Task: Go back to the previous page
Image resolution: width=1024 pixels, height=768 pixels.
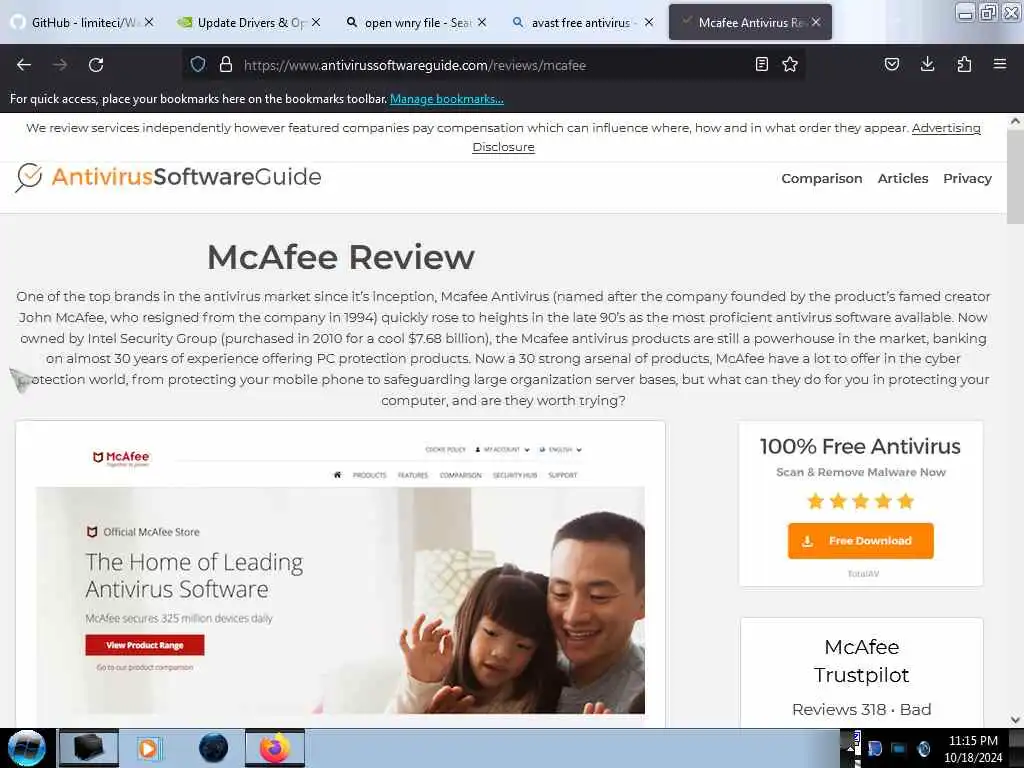Action: [24, 65]
